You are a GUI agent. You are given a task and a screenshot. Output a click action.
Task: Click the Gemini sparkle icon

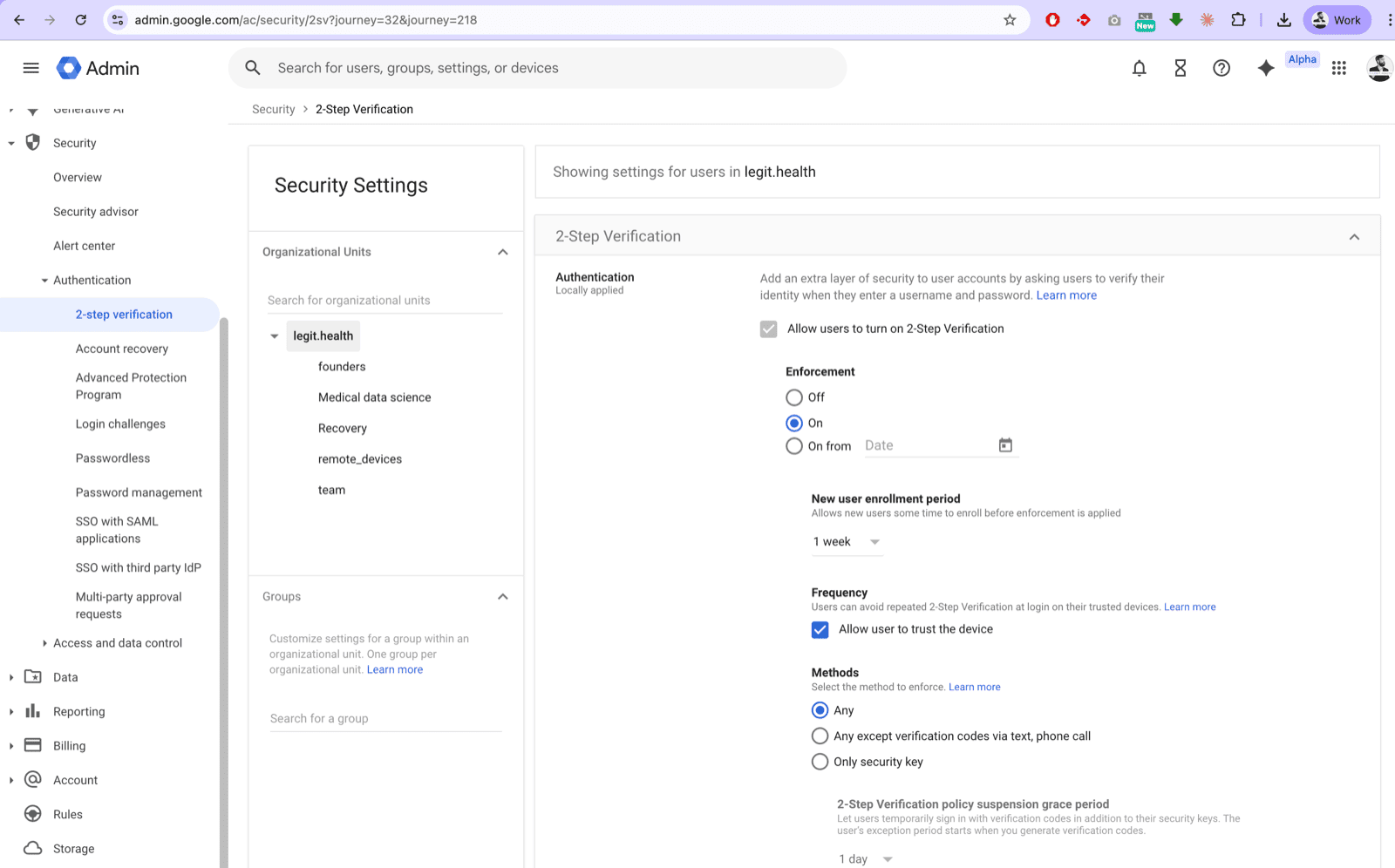1265,68
